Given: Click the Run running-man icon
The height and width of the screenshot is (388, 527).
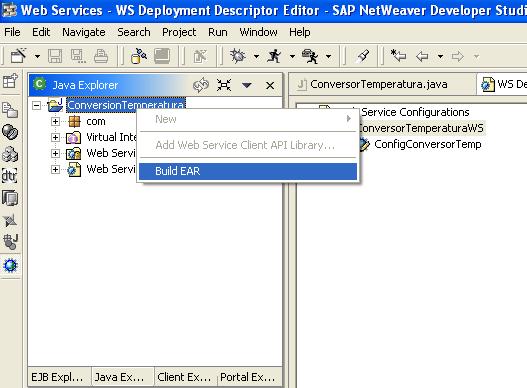Looking at the screenshot, I should [x=274, y=56].
